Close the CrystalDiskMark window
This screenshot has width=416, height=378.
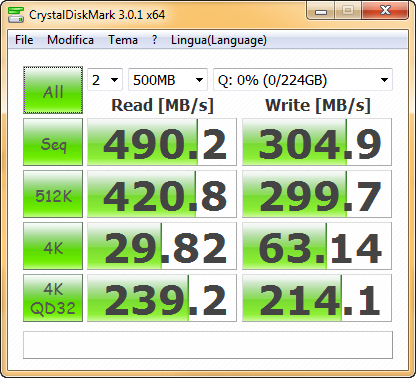(385, 11)
